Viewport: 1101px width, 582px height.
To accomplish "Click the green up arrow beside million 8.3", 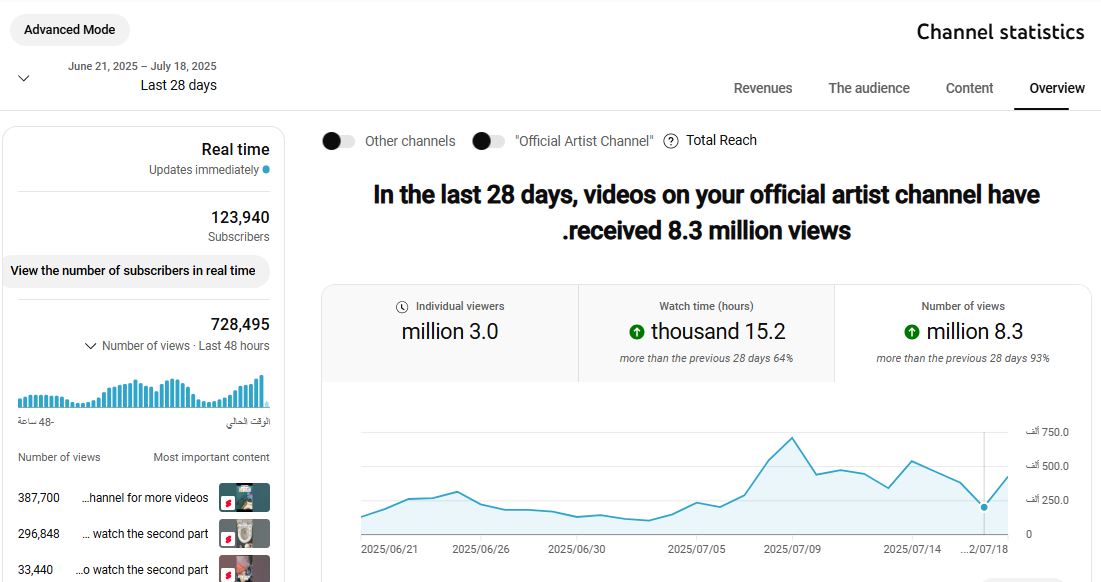I will point(912,332).
